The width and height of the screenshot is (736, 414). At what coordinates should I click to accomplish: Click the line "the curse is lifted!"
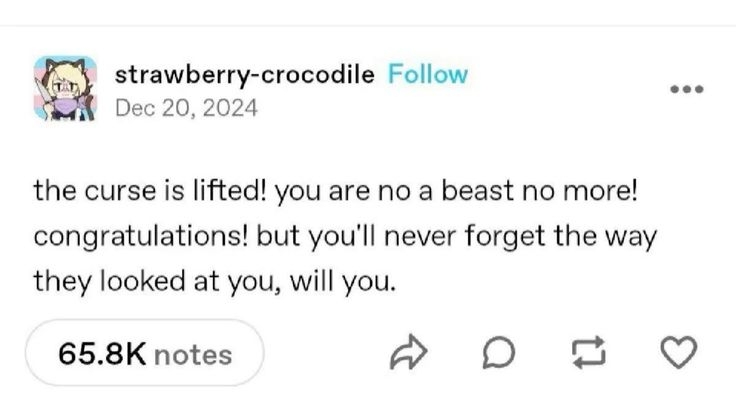click(150, 191)
